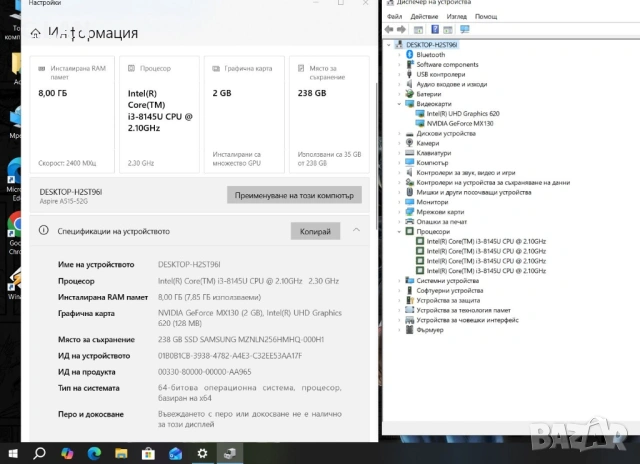Image resolution: width=640 pixels, height=464 pixels.
Task: Select the last Intel Core i3-8145U processor entry
Action: 486,271
